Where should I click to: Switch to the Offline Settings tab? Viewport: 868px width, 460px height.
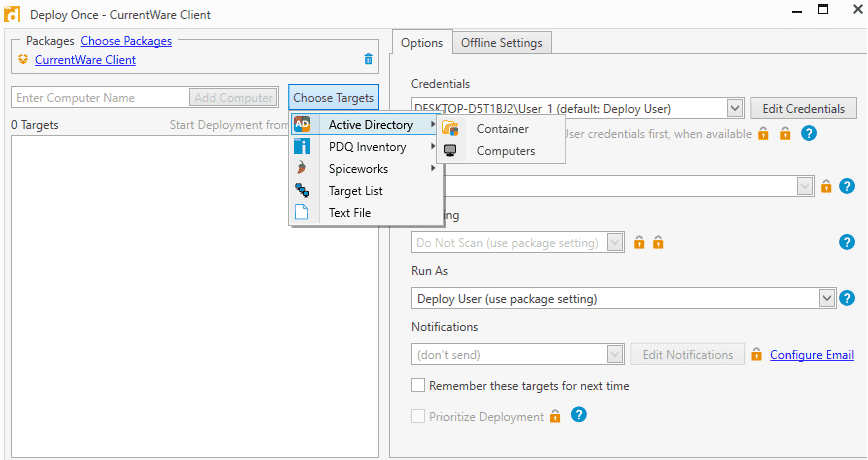click(x=502, y=43)
